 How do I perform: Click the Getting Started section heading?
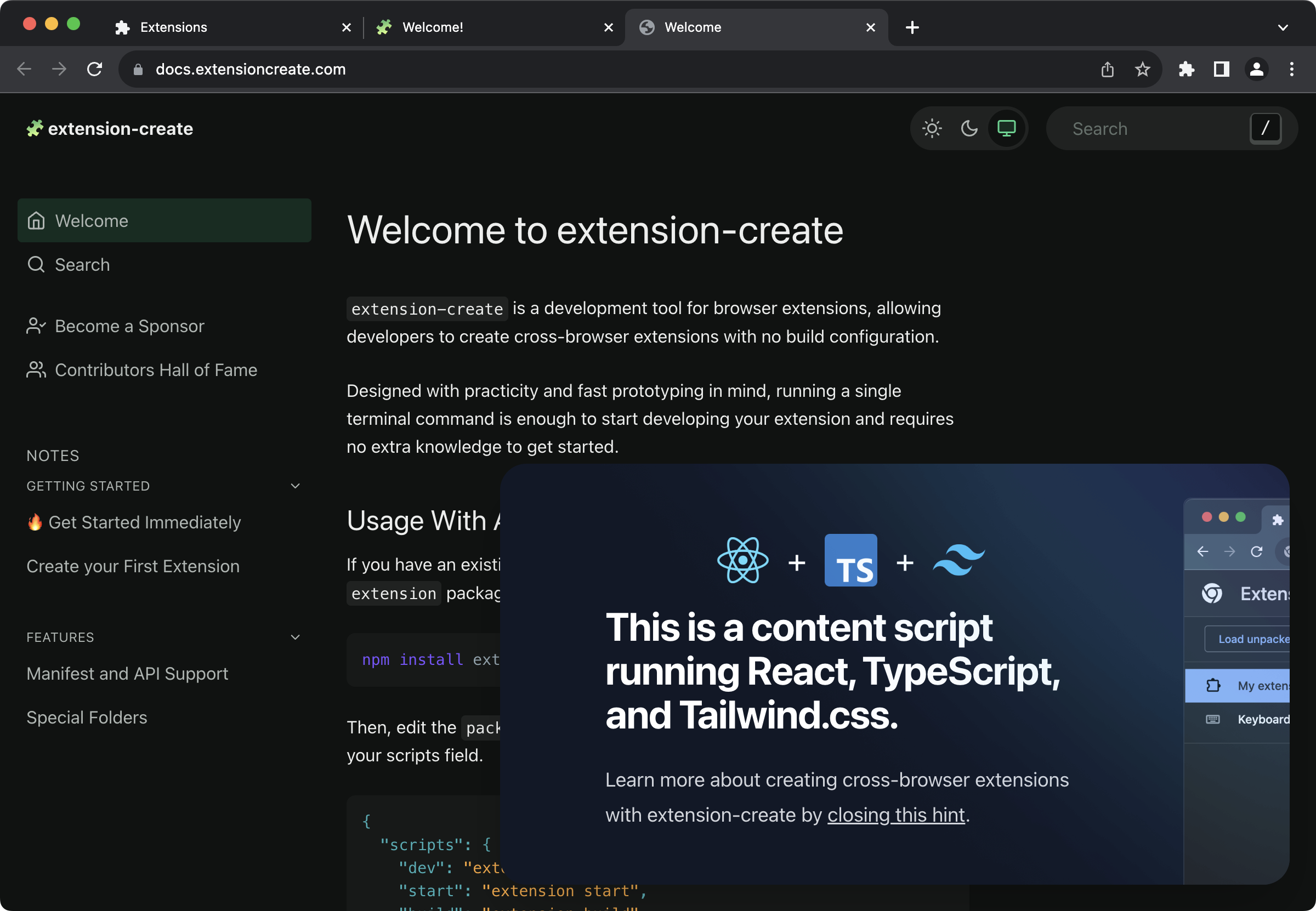pos(88,486)
